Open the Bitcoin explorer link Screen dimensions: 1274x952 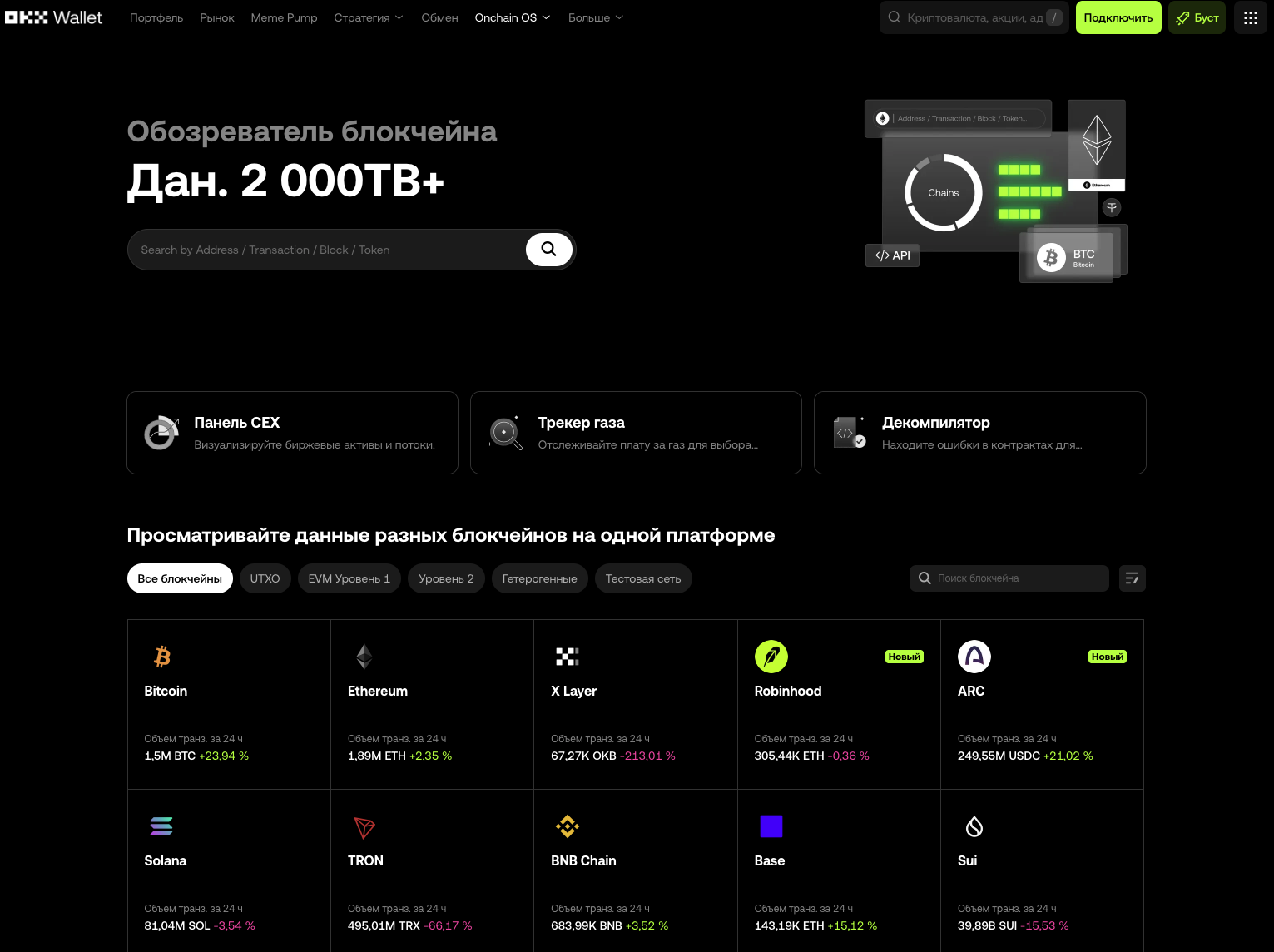click(x=166, y=691)
